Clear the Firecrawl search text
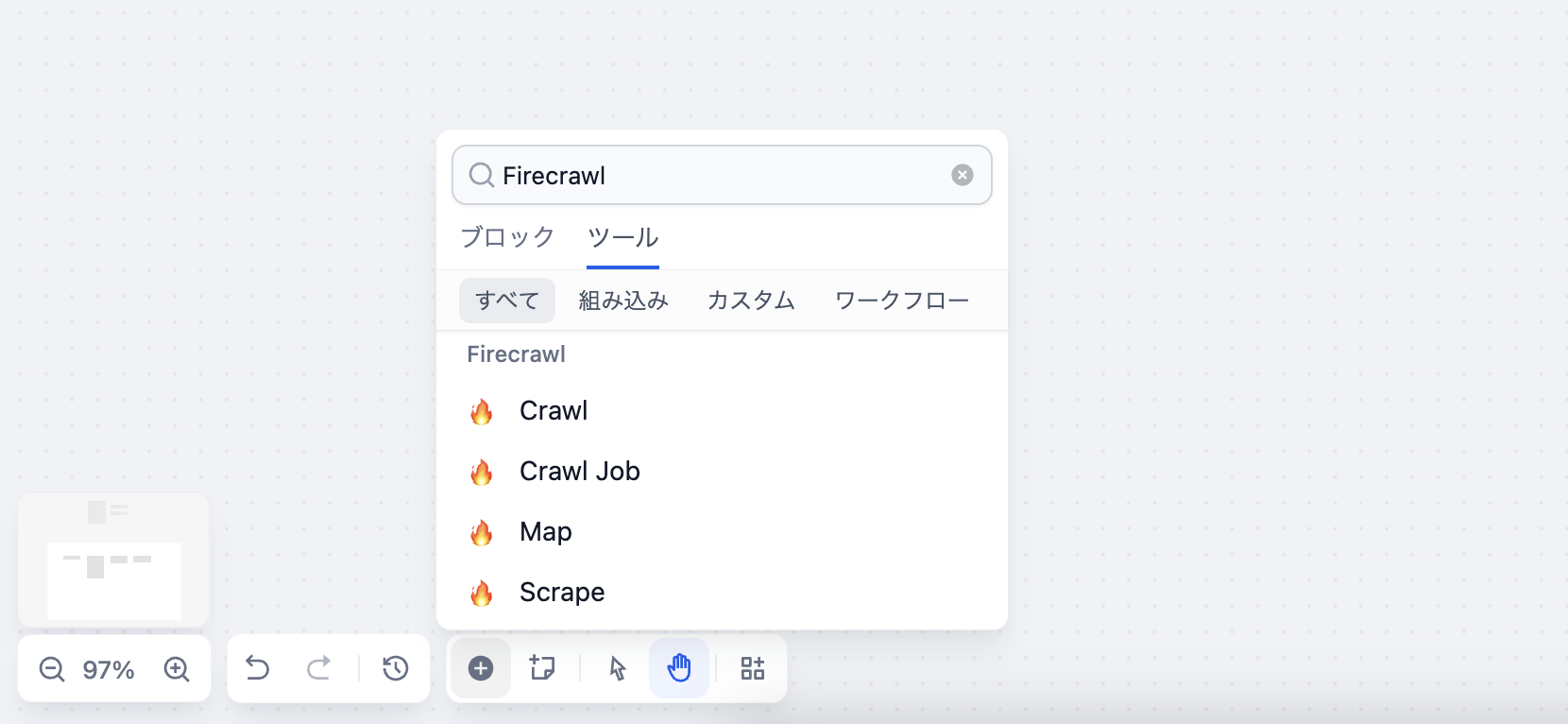Viewport: 1568px width, 724px height. point(962,175)
